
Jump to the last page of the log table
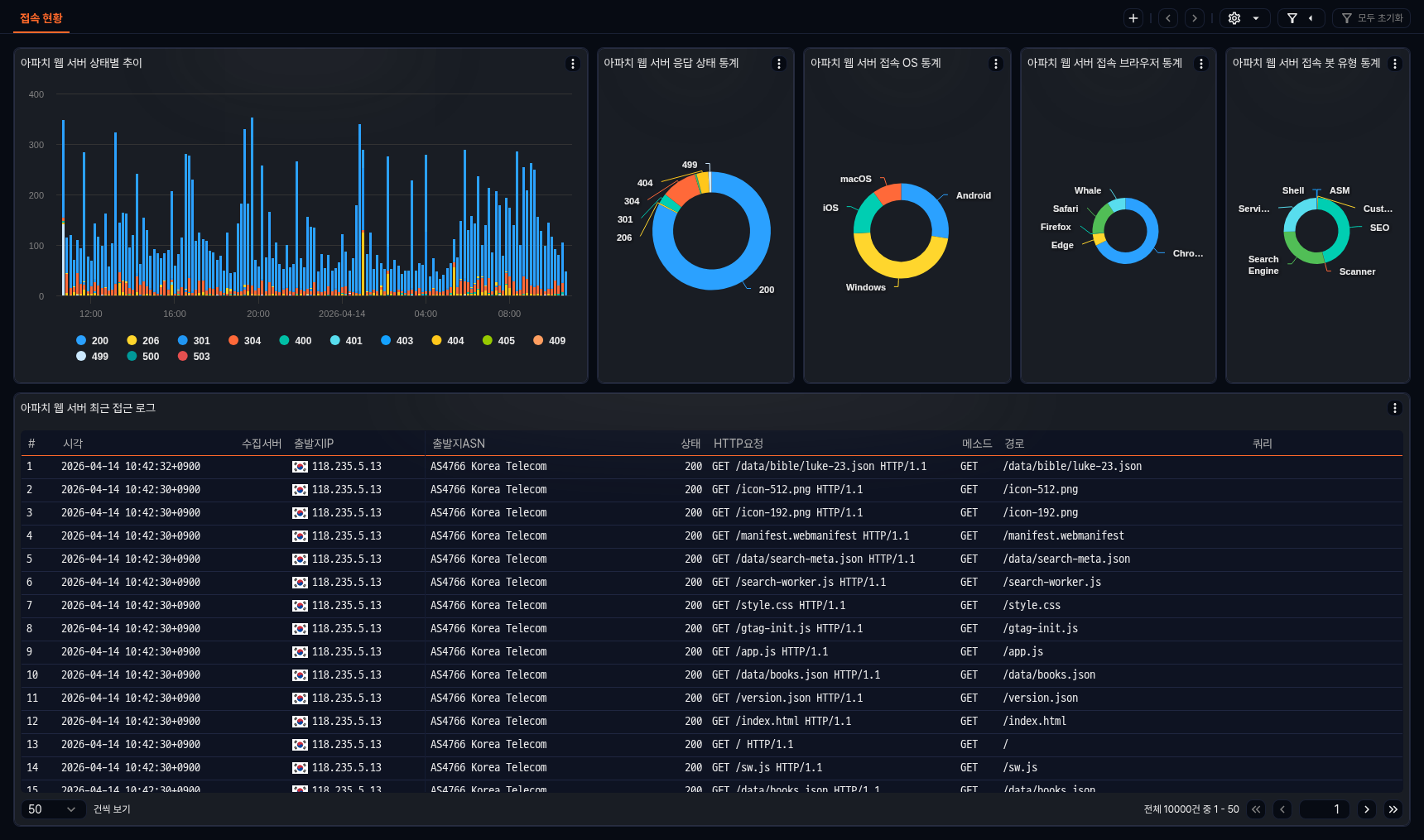tap(1393, 809)
